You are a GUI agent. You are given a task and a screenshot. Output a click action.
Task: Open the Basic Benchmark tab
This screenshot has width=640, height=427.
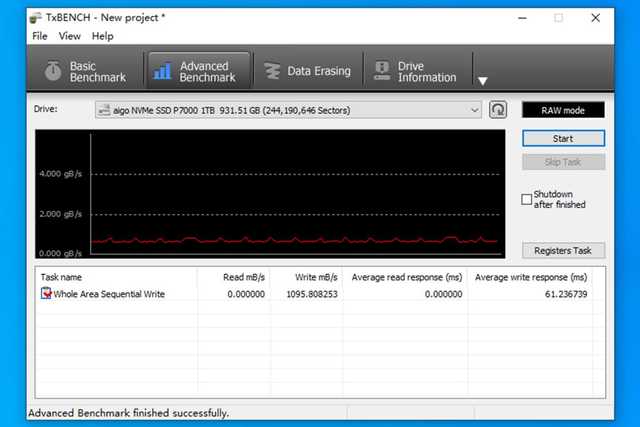(x=86, y=71)
